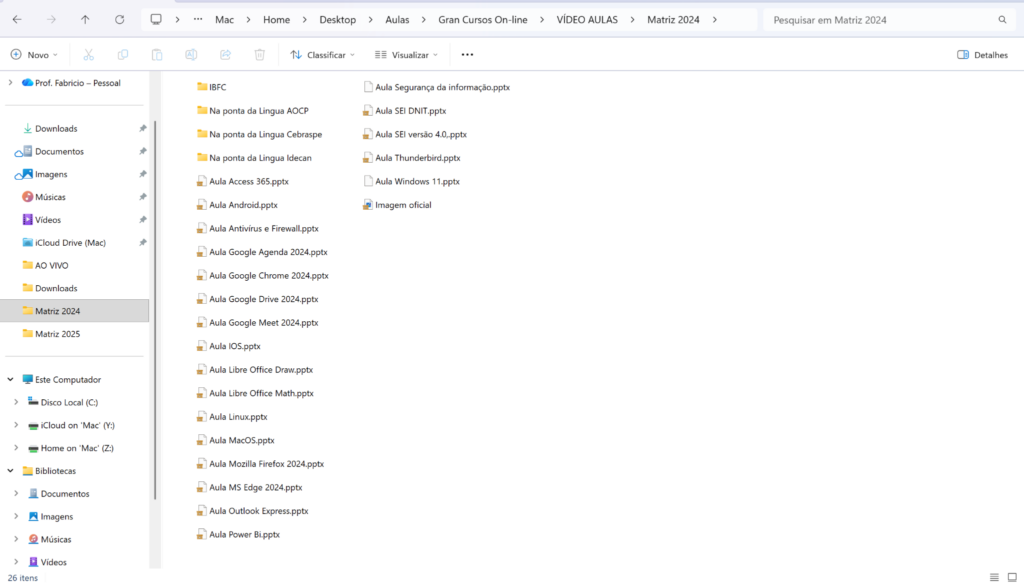Viewport: 1024px width, 585px height.
Task: Select Na ponta da Lingua Idecan folder
Action: (254, 157)
